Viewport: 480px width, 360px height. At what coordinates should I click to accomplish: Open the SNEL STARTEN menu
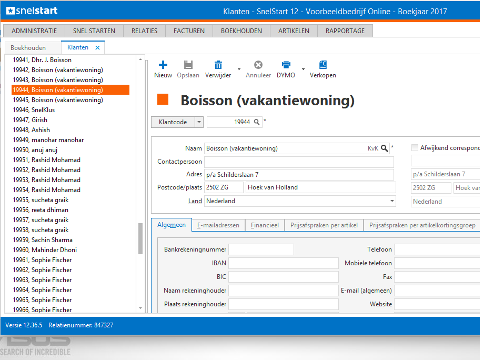point(94,31)
